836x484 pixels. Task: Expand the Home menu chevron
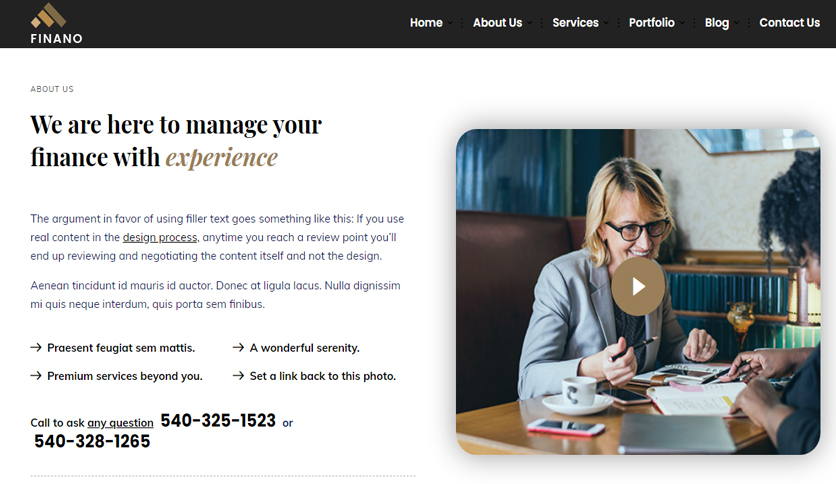(x=450, y=23)
